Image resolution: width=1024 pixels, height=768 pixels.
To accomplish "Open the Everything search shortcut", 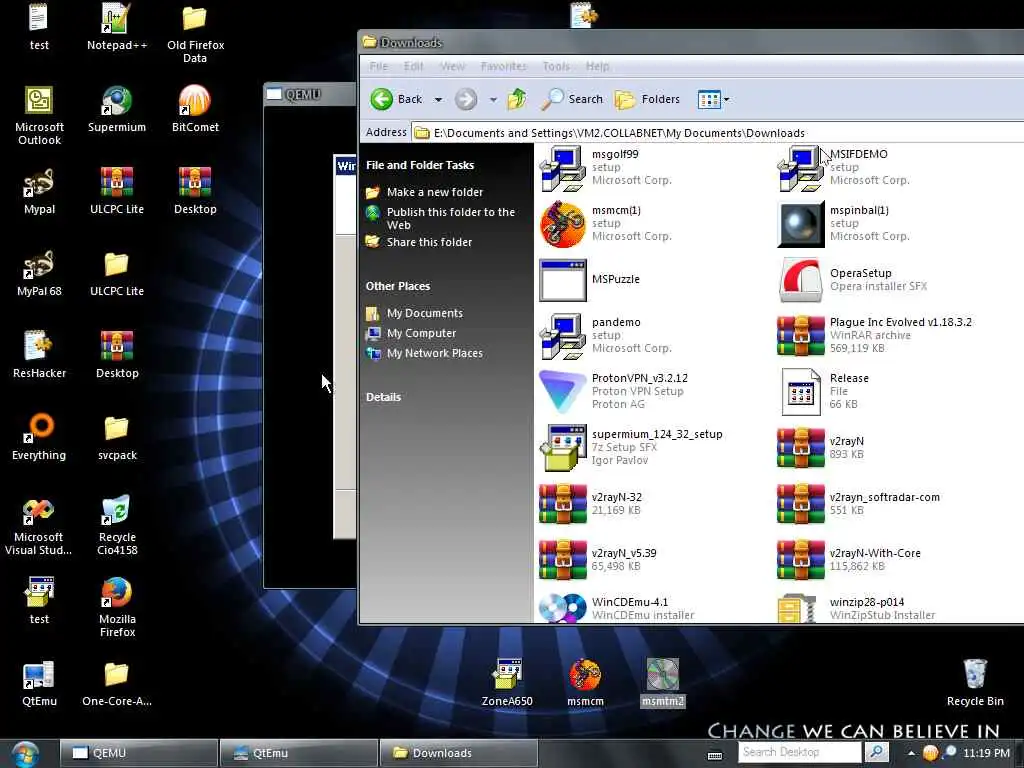I will (x=39, y=437).
